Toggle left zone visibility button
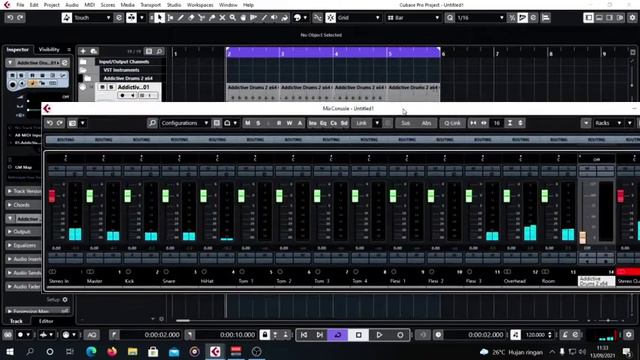This screenshot has height=360, width=640. tap(589, 18)
